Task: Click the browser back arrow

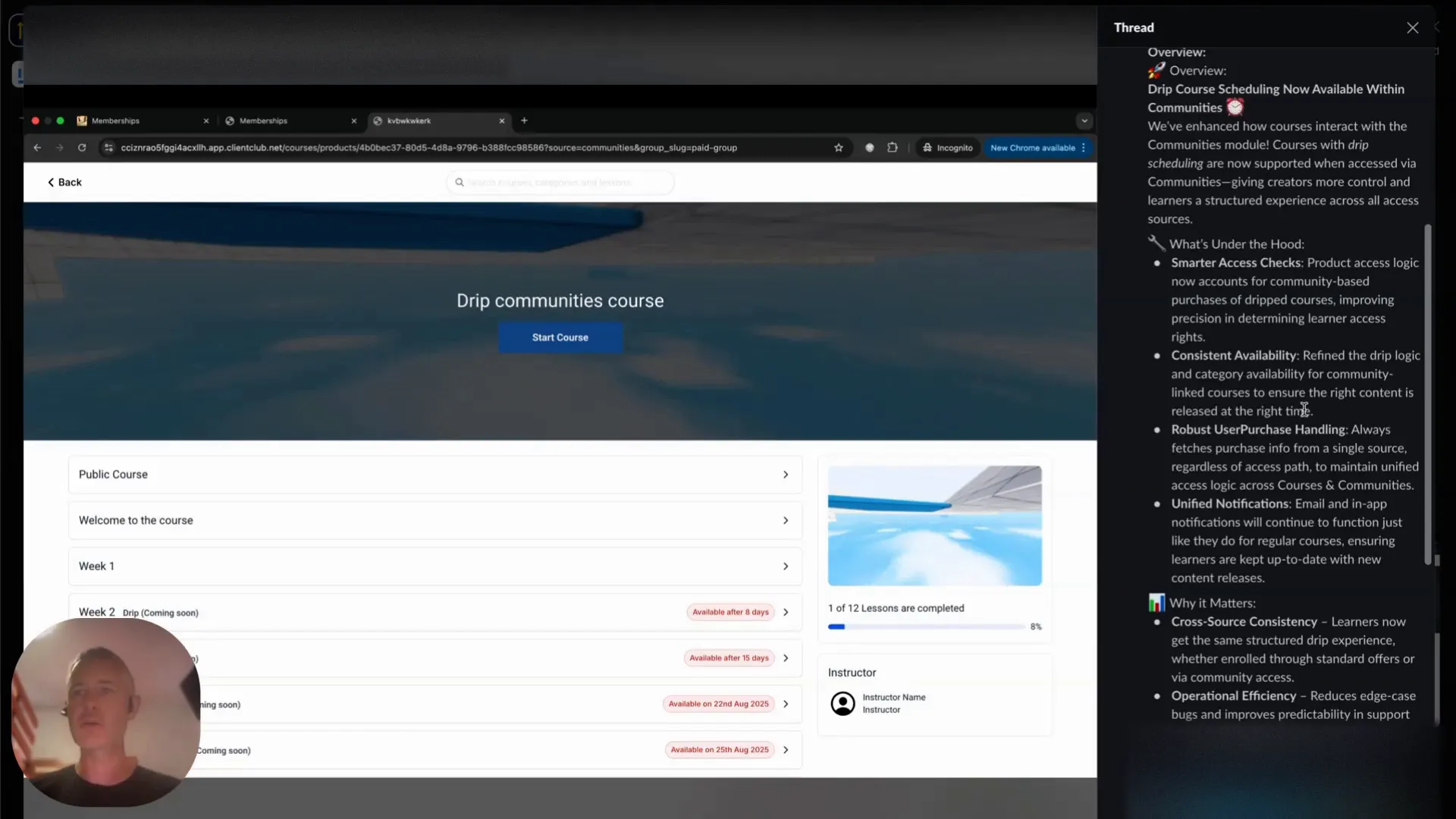Action: tap(36, 148)
